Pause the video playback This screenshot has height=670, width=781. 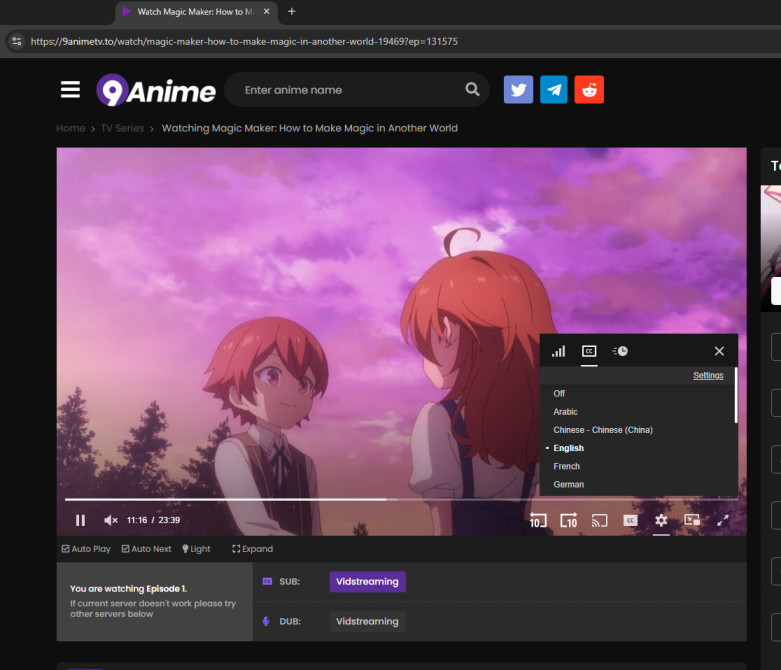click(x=80, y=520)
